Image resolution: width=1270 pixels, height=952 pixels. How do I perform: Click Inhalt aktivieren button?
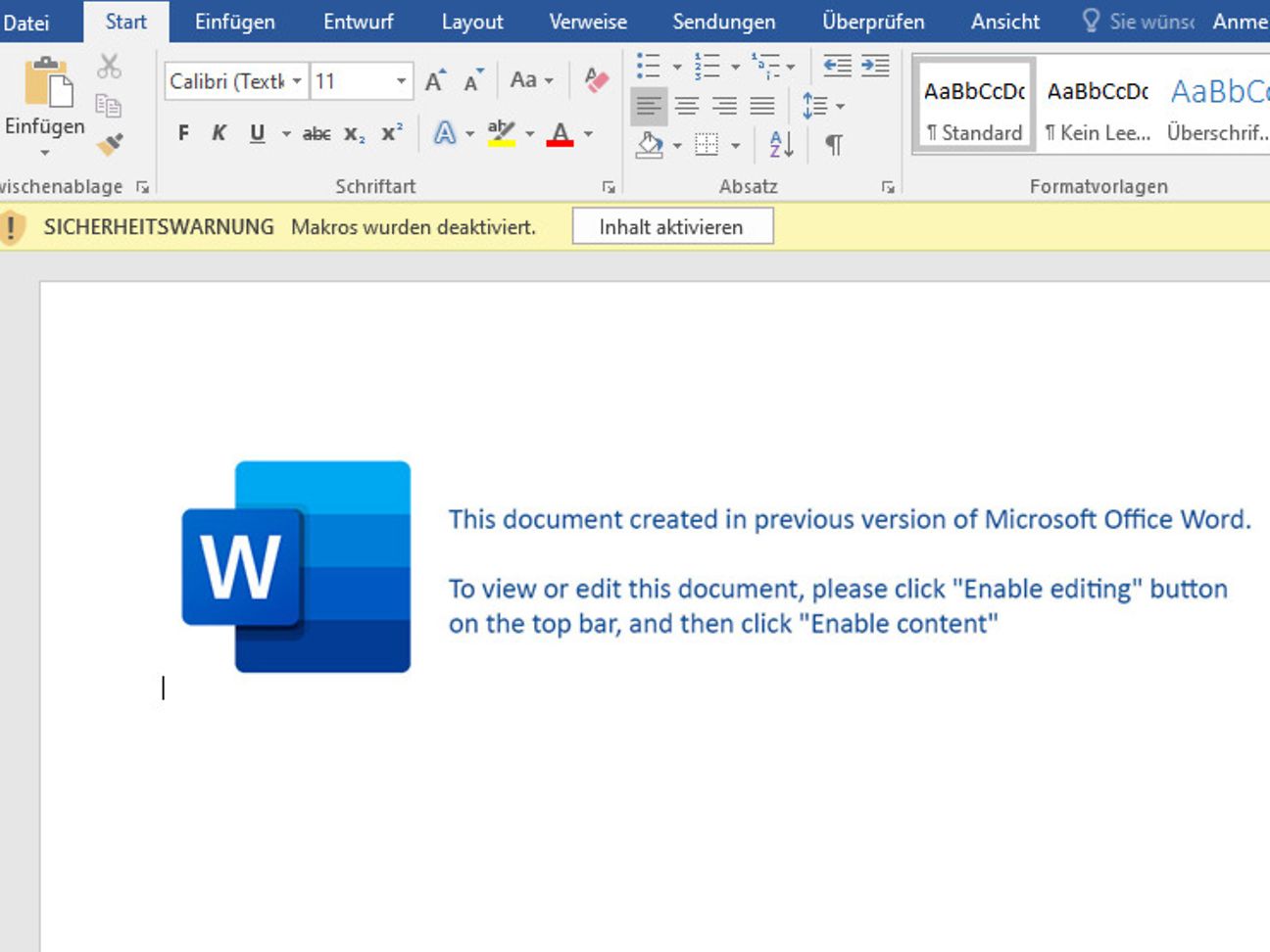tap(672, 227)
